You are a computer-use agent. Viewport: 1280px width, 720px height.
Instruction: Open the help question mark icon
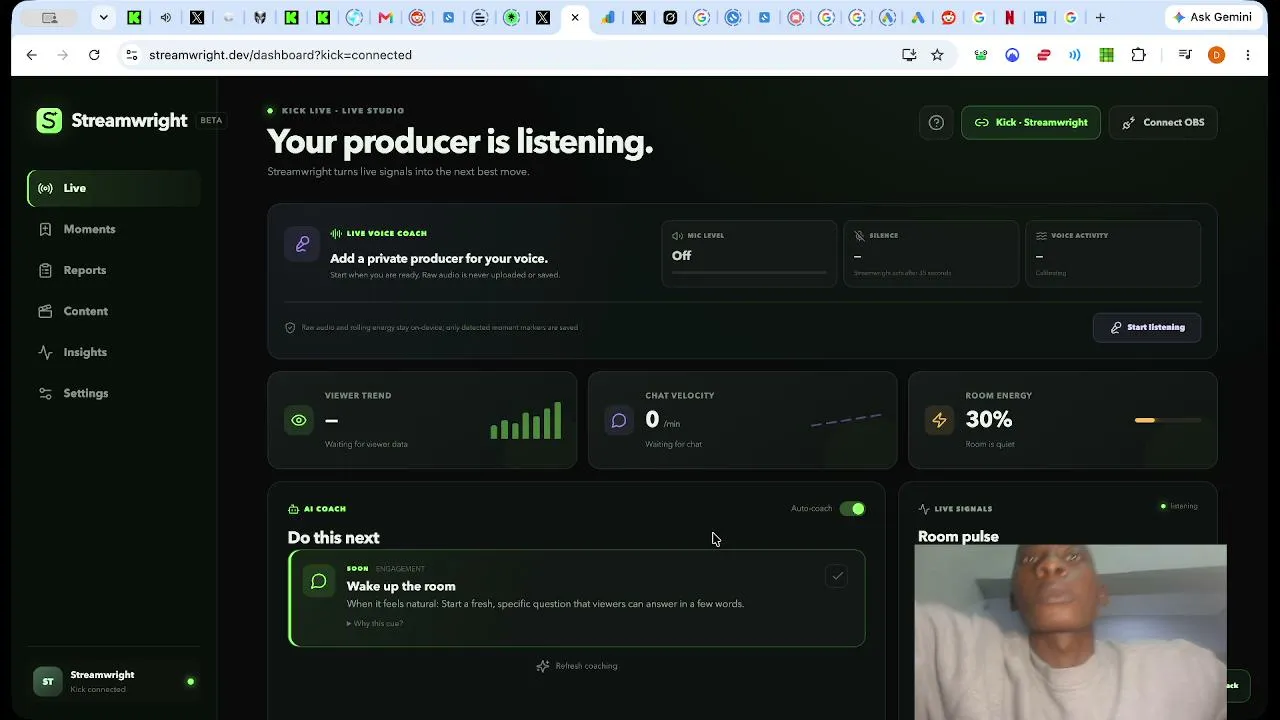(936, 123)
